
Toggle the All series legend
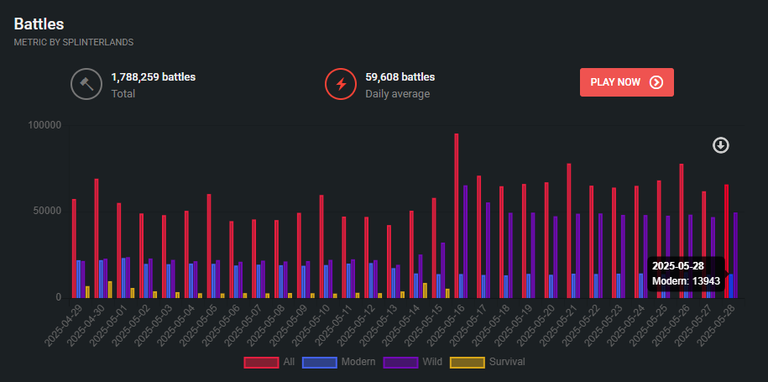(x=270, y=362)
